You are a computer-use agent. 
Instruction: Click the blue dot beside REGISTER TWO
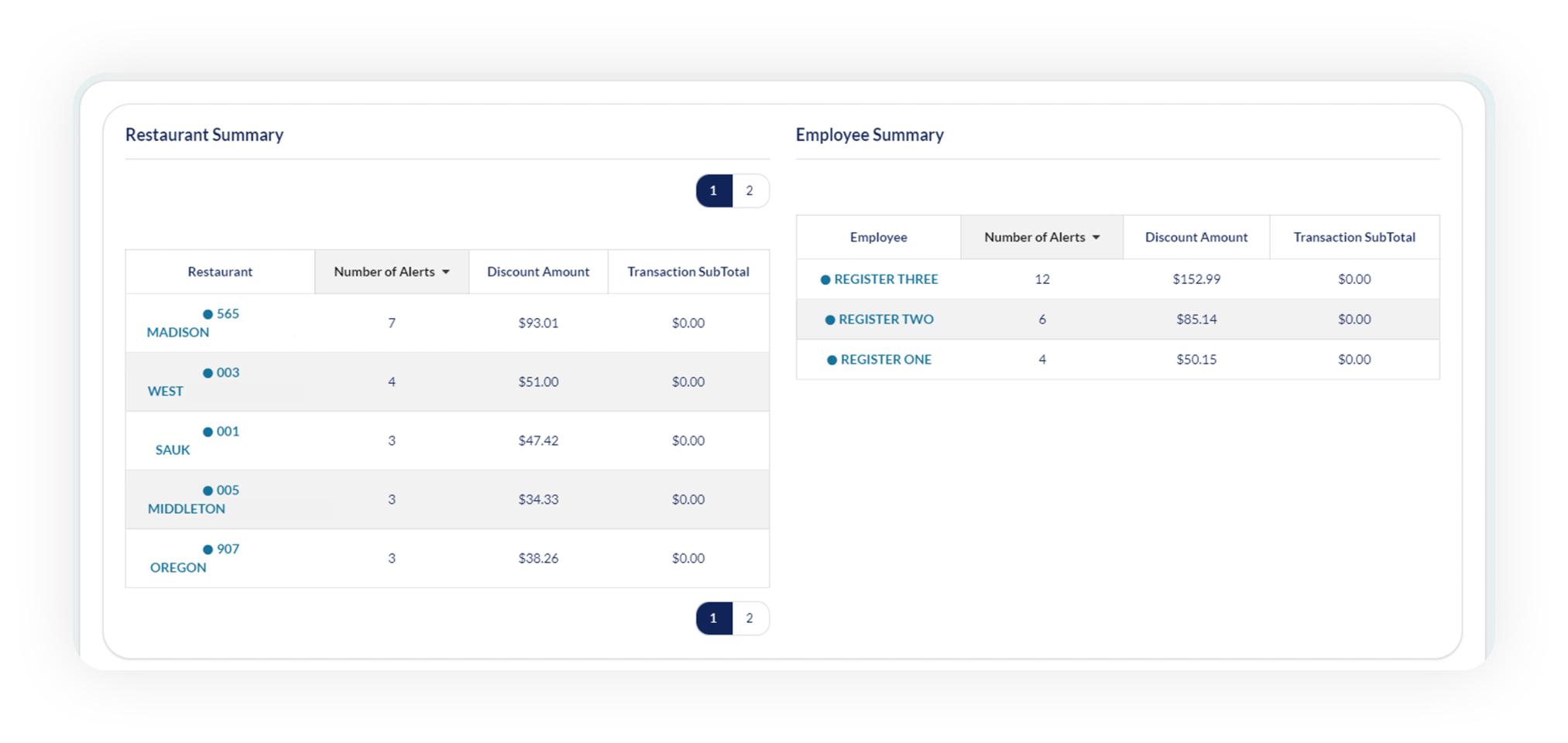[x=830, y=320]
